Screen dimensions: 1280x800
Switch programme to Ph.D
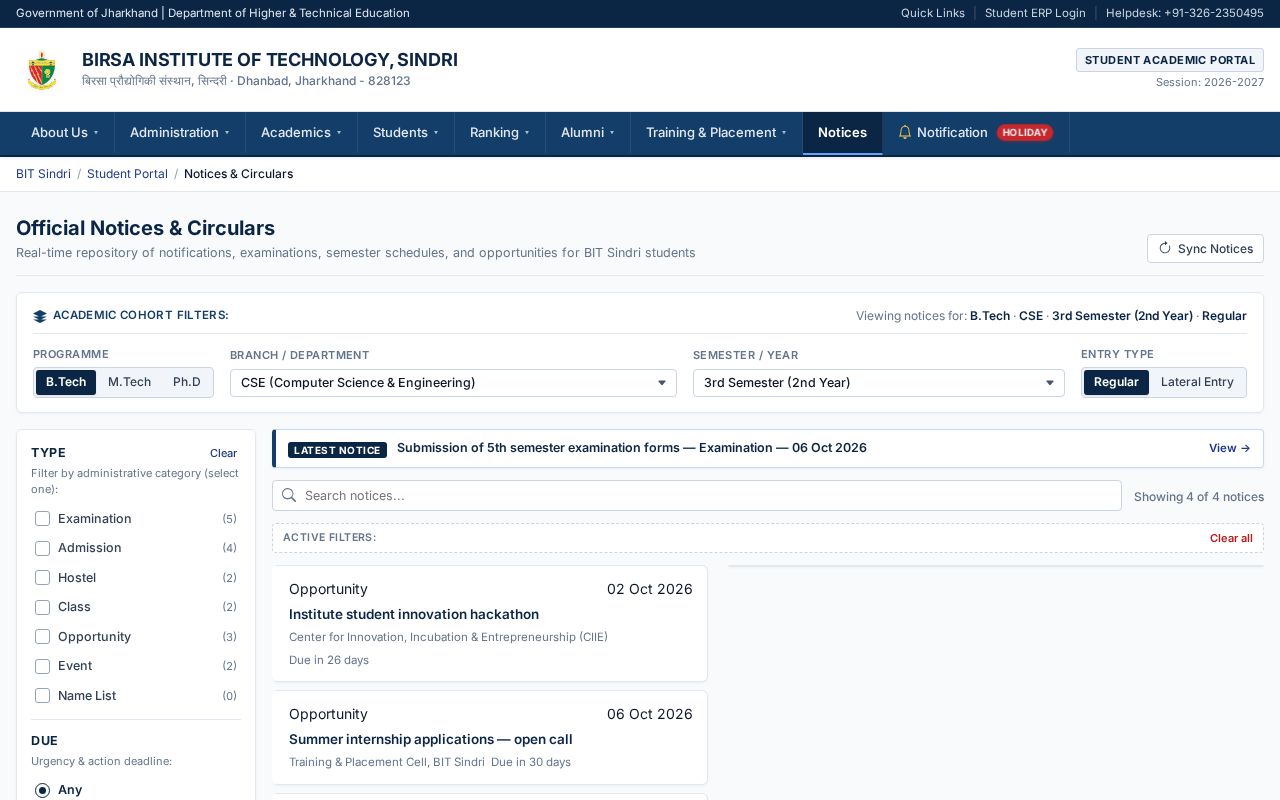pyautogui.click(x=187, y=382)
